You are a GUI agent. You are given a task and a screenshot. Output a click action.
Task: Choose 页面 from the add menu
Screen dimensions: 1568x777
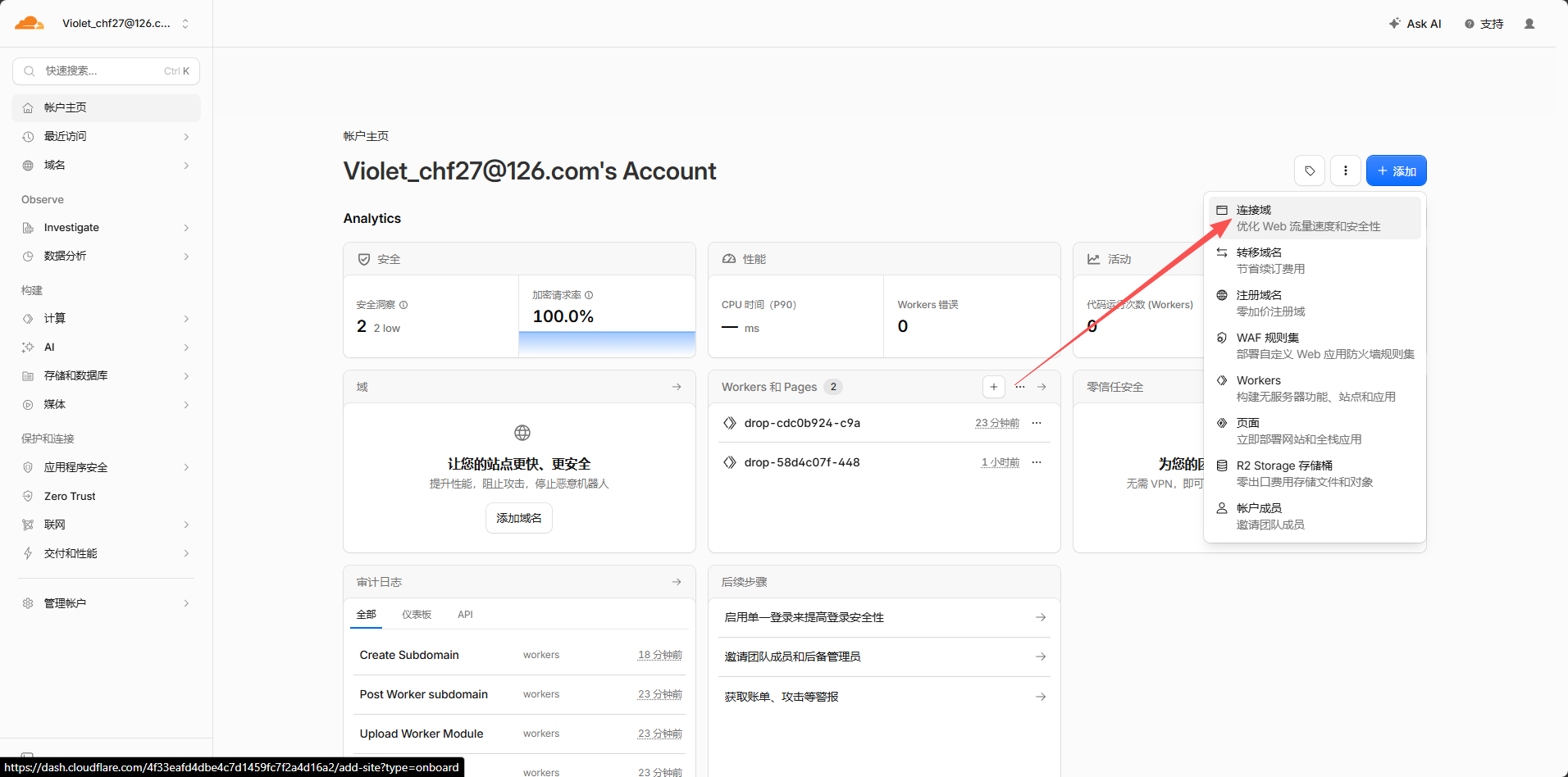[1315, 431]
